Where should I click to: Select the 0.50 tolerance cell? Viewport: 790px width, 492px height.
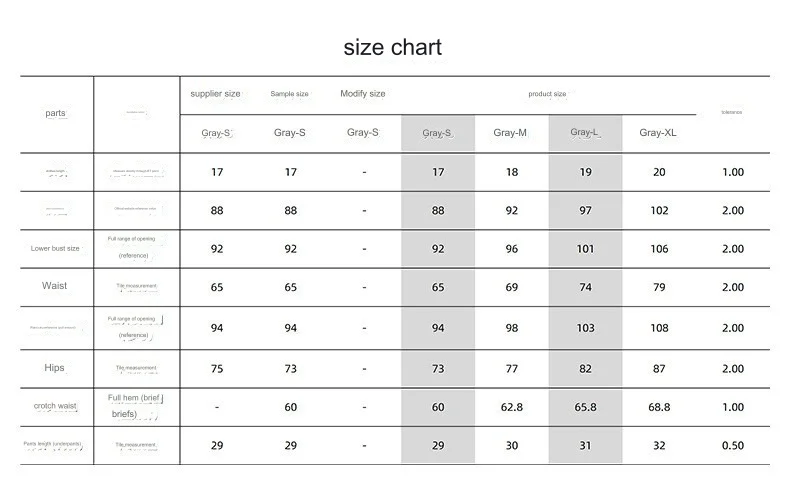point(732,445)
